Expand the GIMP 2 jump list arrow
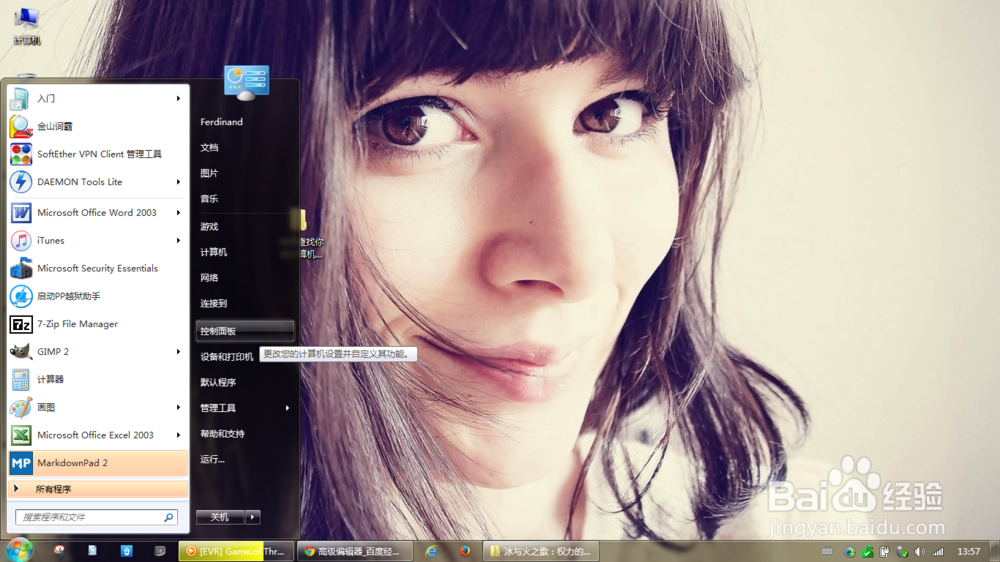Image resolution: width=1000 pixels, height=562 pixels. (179, 351)
